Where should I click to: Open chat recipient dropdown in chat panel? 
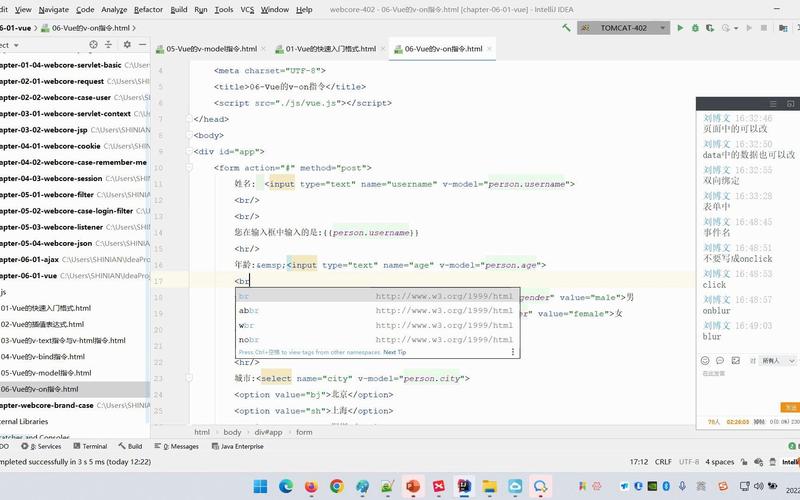tap(778, 361)
